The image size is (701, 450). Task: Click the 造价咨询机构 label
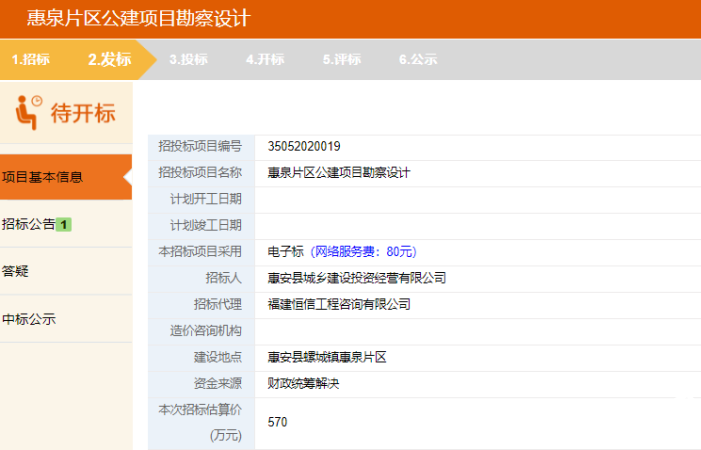(x=206, y=331)
